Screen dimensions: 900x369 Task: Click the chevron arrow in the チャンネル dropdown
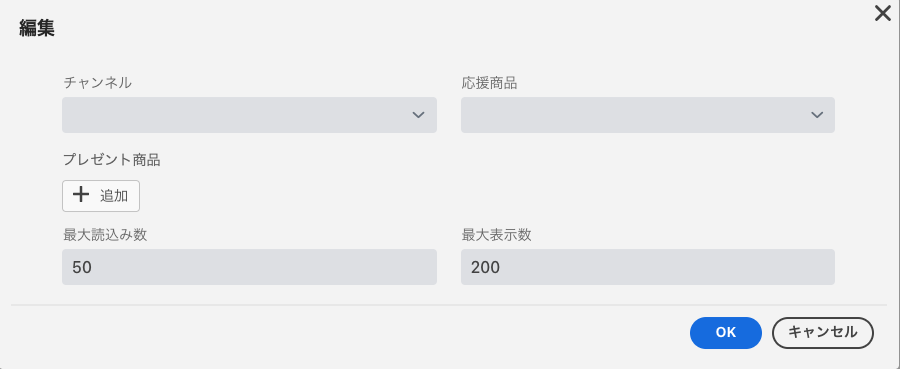pyautogui.click(x=418, y=115)
